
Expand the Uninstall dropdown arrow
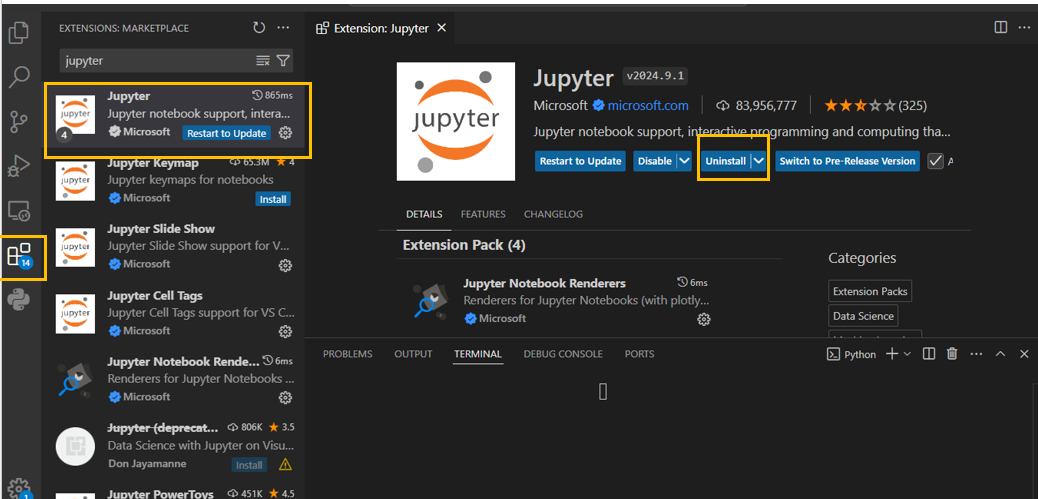pyautogui.click(x=759, y=161)
